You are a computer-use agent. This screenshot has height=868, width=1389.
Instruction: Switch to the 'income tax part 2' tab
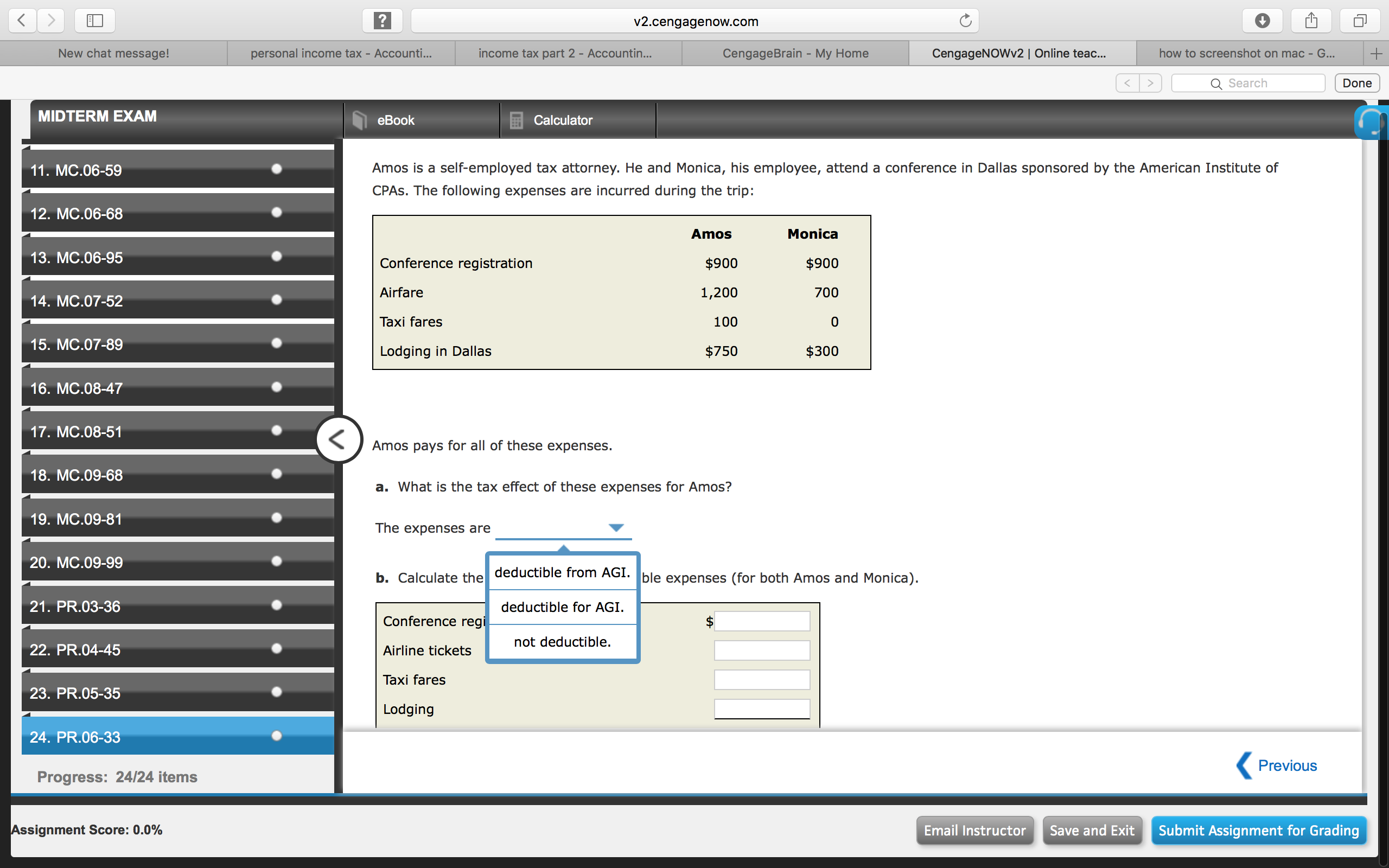pos(565,53)
